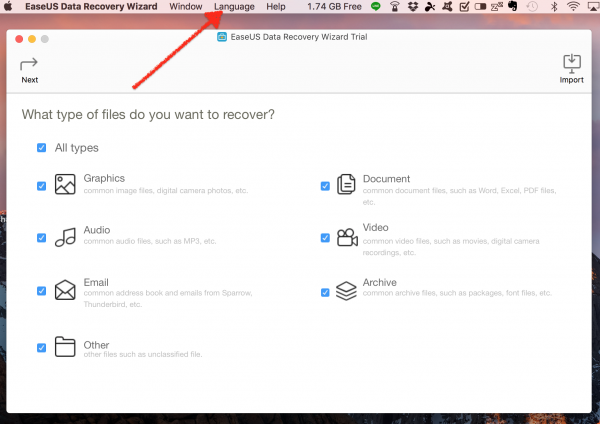Click the Document label text
Viewport: 600px width, 424px height.
(386, 179)
